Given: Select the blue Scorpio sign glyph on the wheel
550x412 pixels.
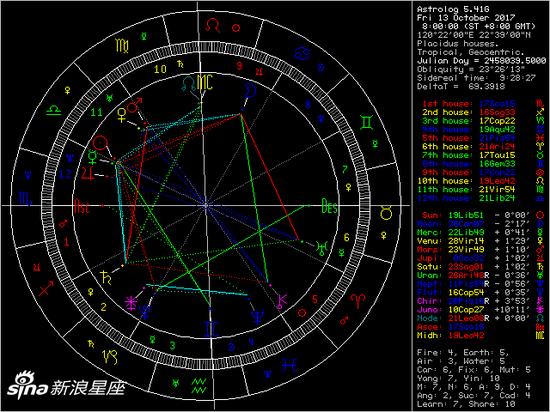Looking at the screenshot, I should pos(25,199).
